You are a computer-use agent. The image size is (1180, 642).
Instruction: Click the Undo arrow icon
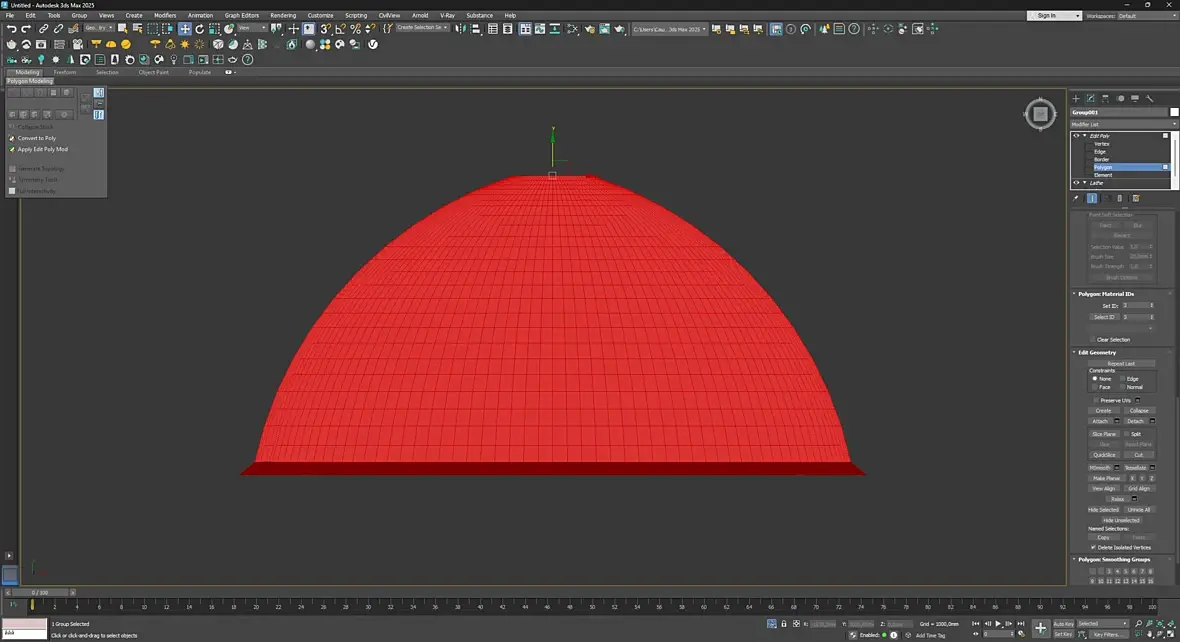coord(11,29)
